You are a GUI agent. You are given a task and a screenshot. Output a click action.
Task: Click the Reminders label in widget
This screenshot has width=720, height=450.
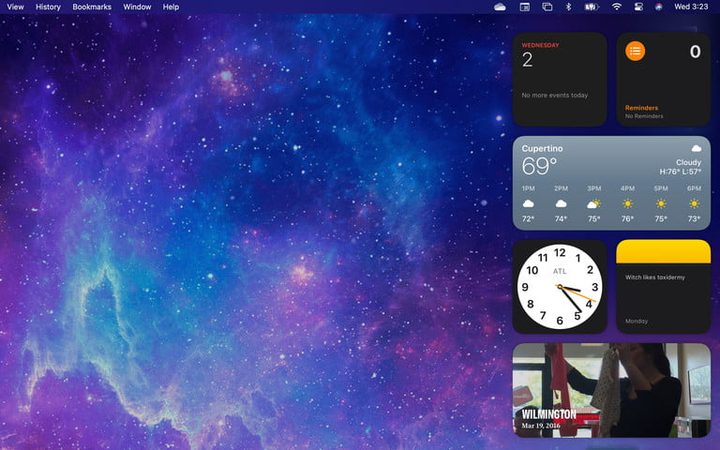click(641, 108)
